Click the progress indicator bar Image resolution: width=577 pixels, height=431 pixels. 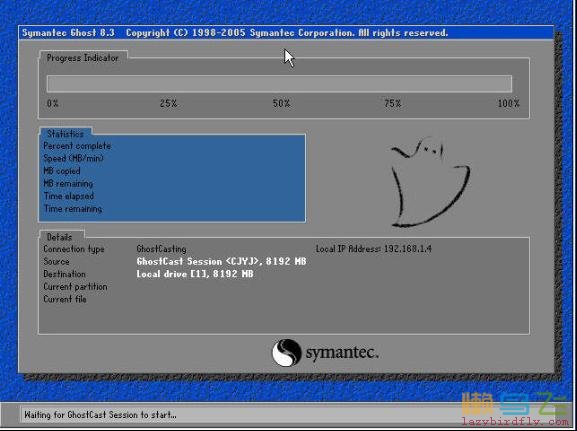(x=279, y=84)
